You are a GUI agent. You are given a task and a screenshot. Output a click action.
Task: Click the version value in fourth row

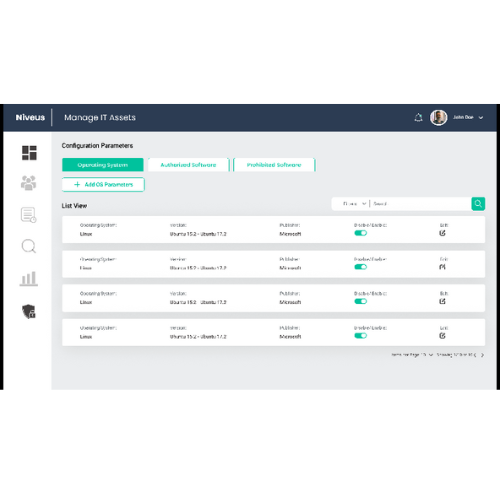point(198,337)
